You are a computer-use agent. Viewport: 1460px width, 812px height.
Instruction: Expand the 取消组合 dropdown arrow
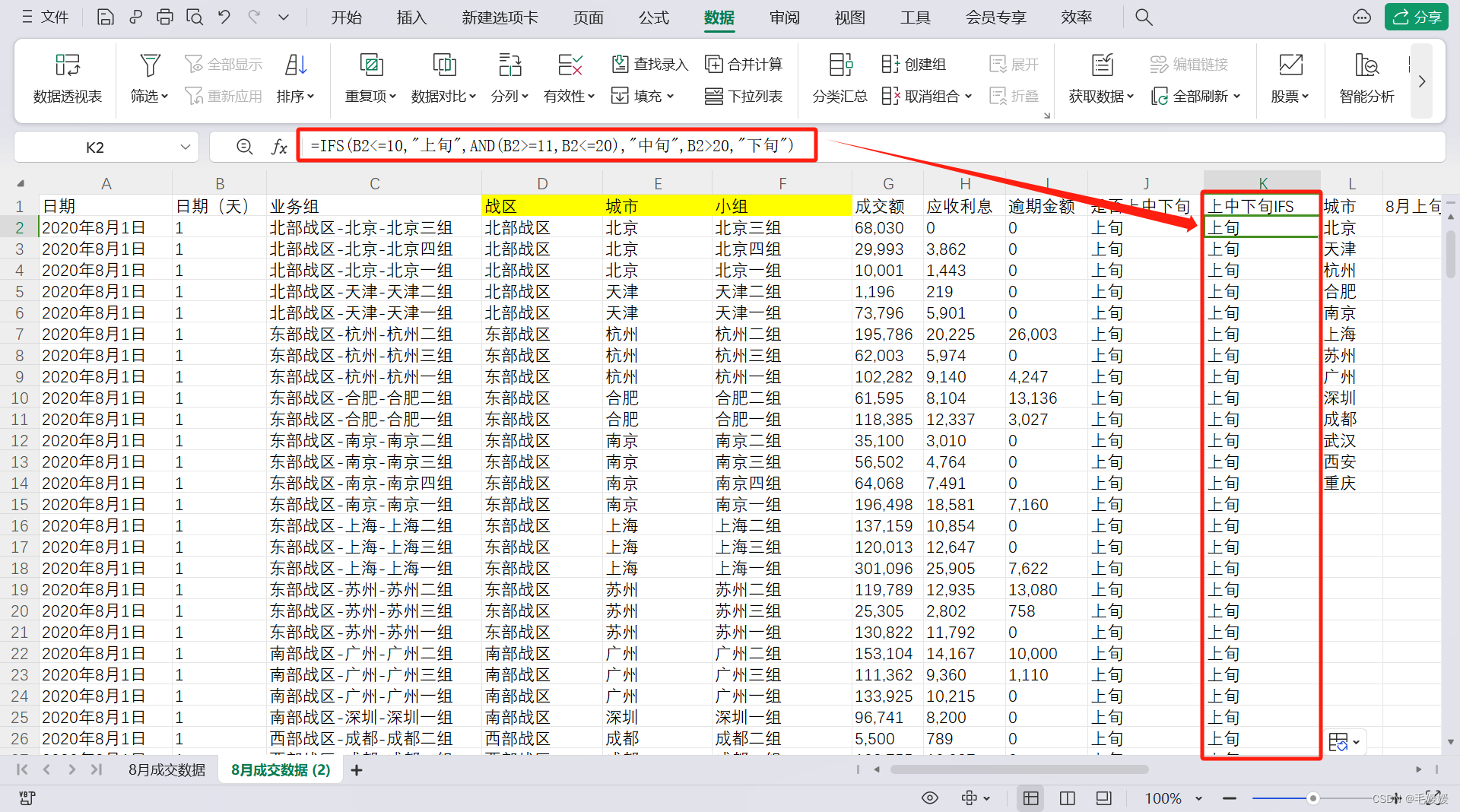point(968,97)
